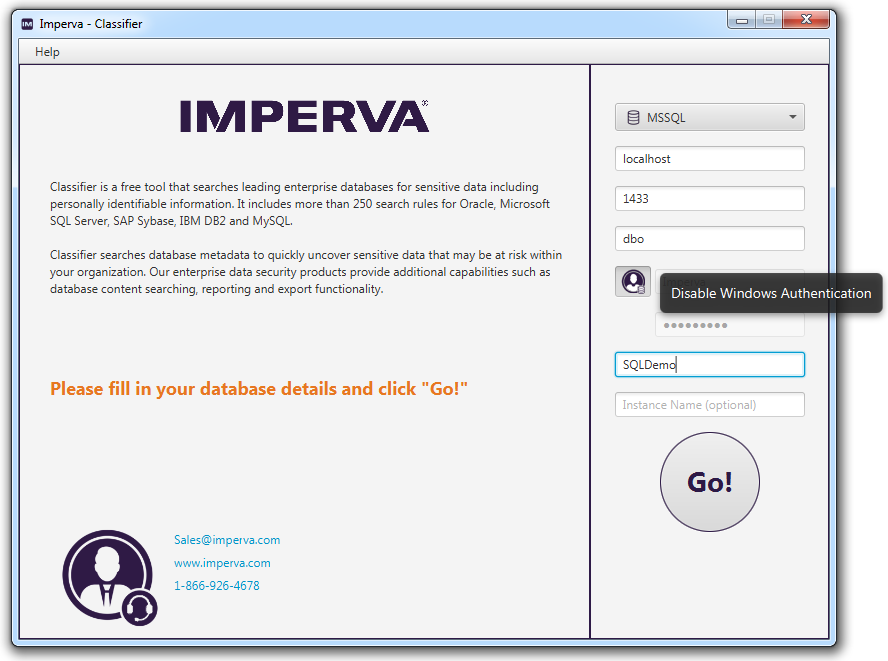
Task: Click the Instance Name (optional) field
Action: click(x=710, y=405)
